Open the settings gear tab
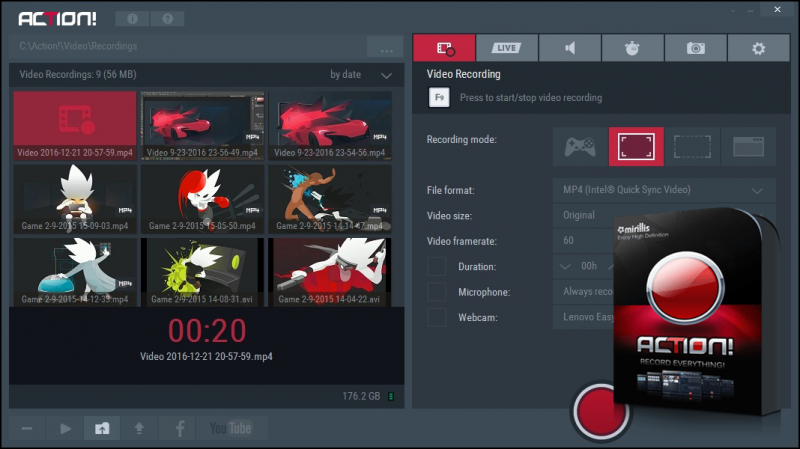The image size is (800, 449). click(758, 47)
